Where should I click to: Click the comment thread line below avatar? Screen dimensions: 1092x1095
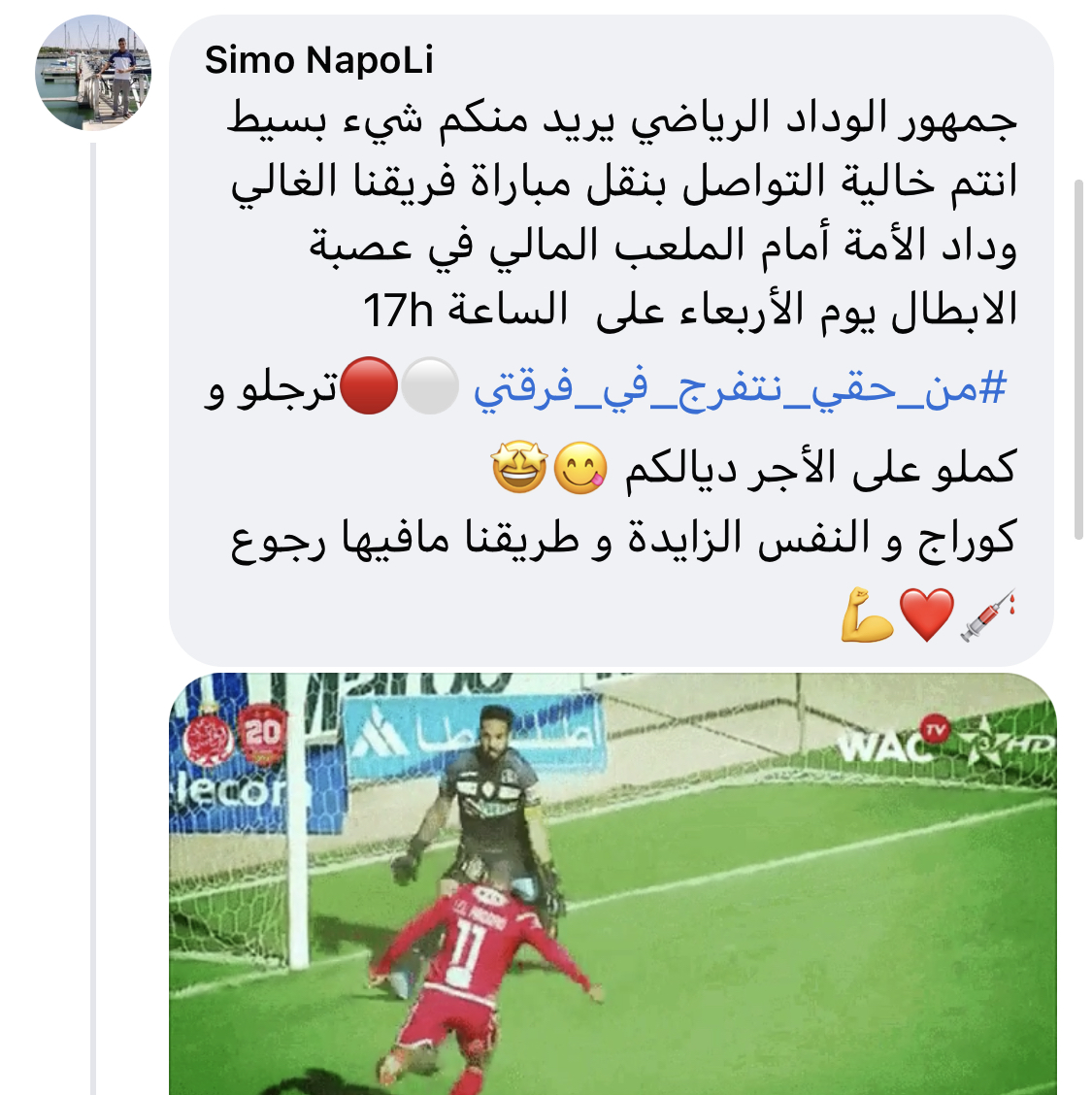93,618
